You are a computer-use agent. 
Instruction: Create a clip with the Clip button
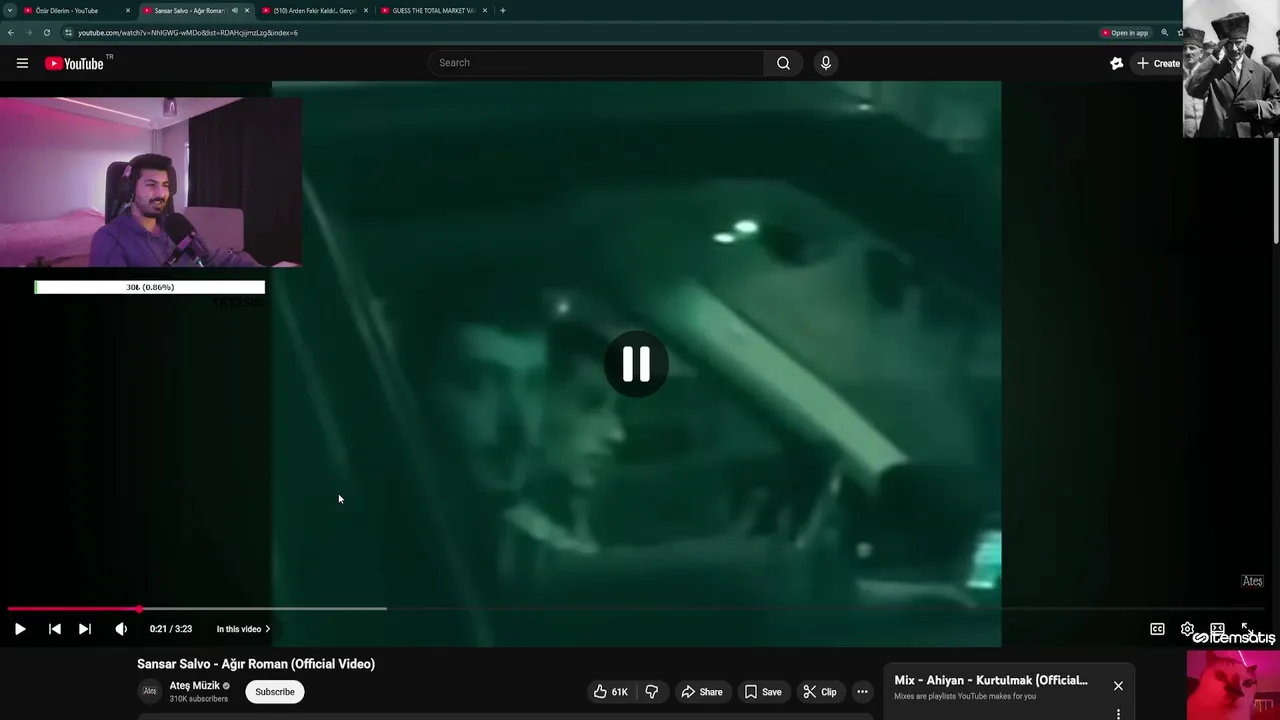(819, 692)
